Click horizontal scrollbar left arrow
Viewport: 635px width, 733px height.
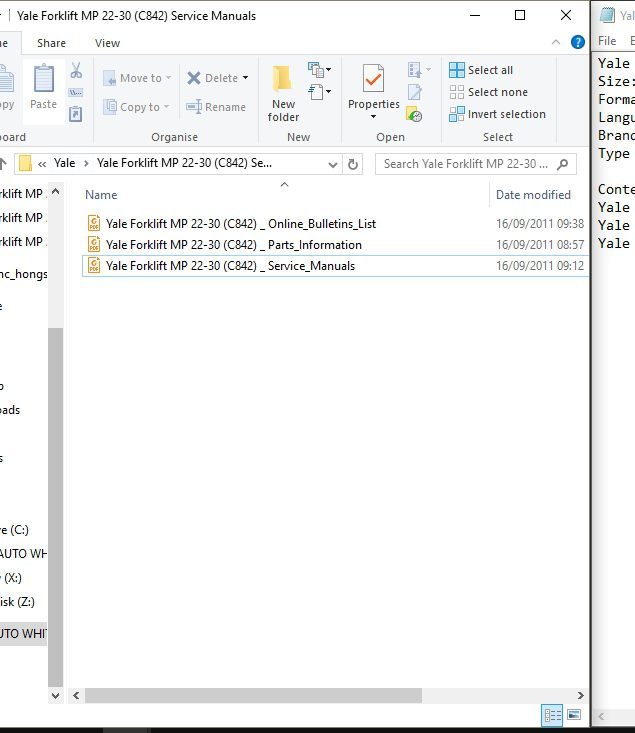click(x=76, y=695)
